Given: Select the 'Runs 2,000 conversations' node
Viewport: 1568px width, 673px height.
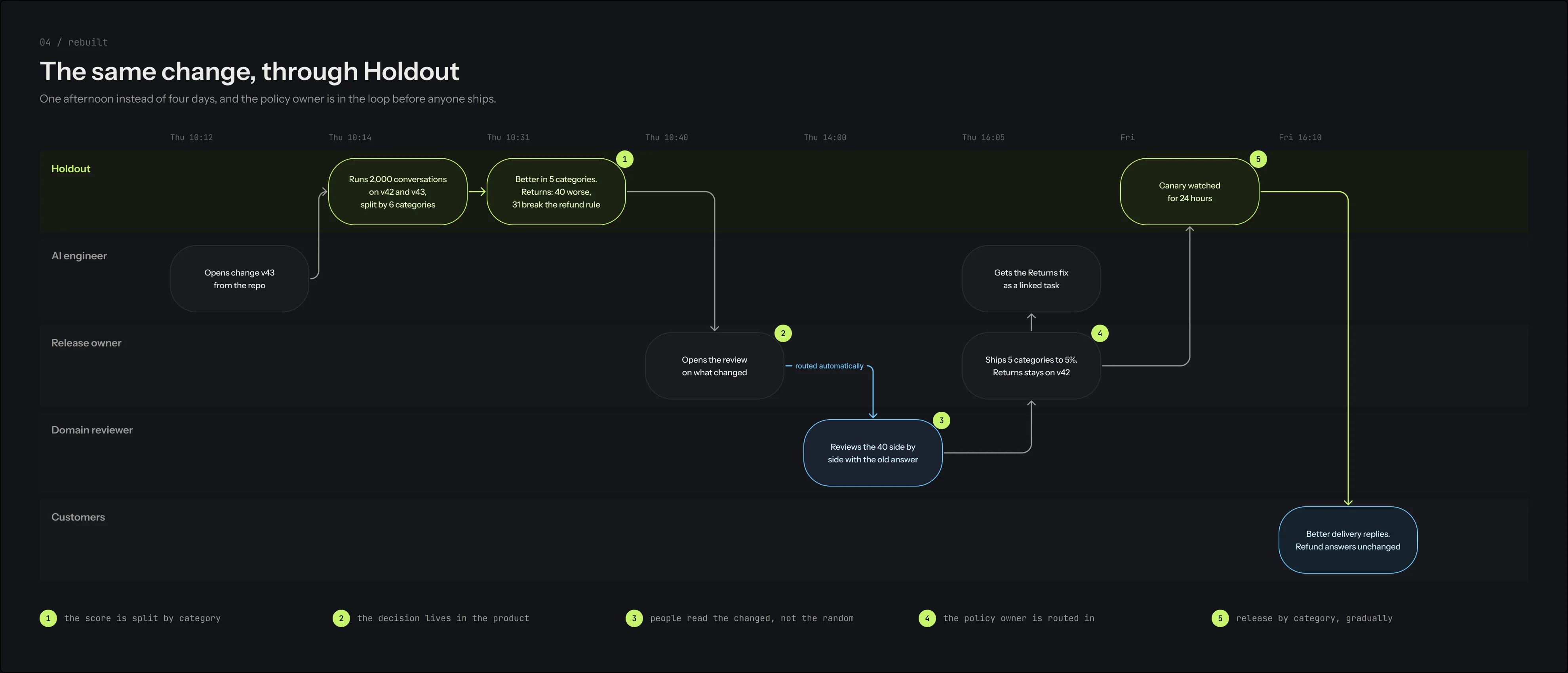Looking at the screenshot, I should point(398,192).
